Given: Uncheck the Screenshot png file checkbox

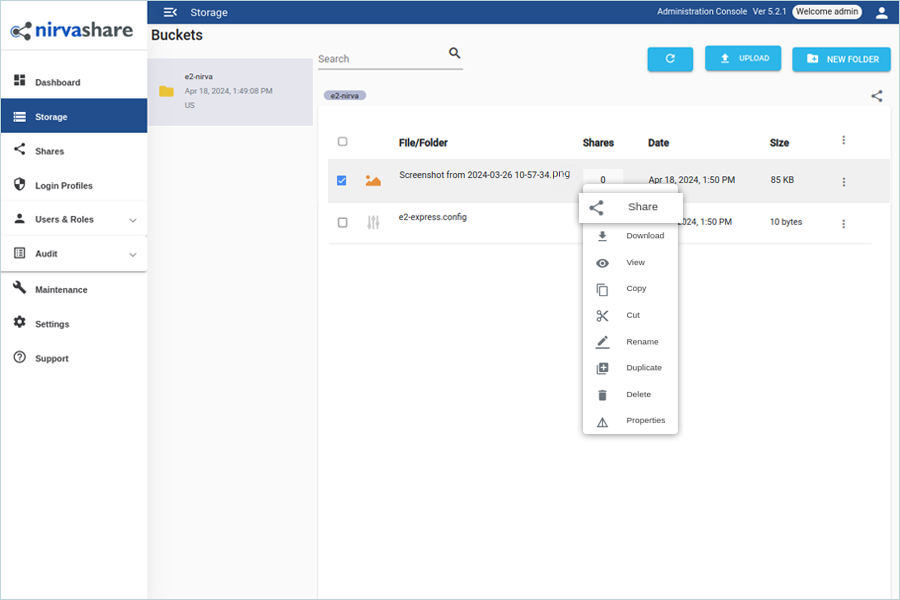Looking at the screenshot, I should (342, 180).
